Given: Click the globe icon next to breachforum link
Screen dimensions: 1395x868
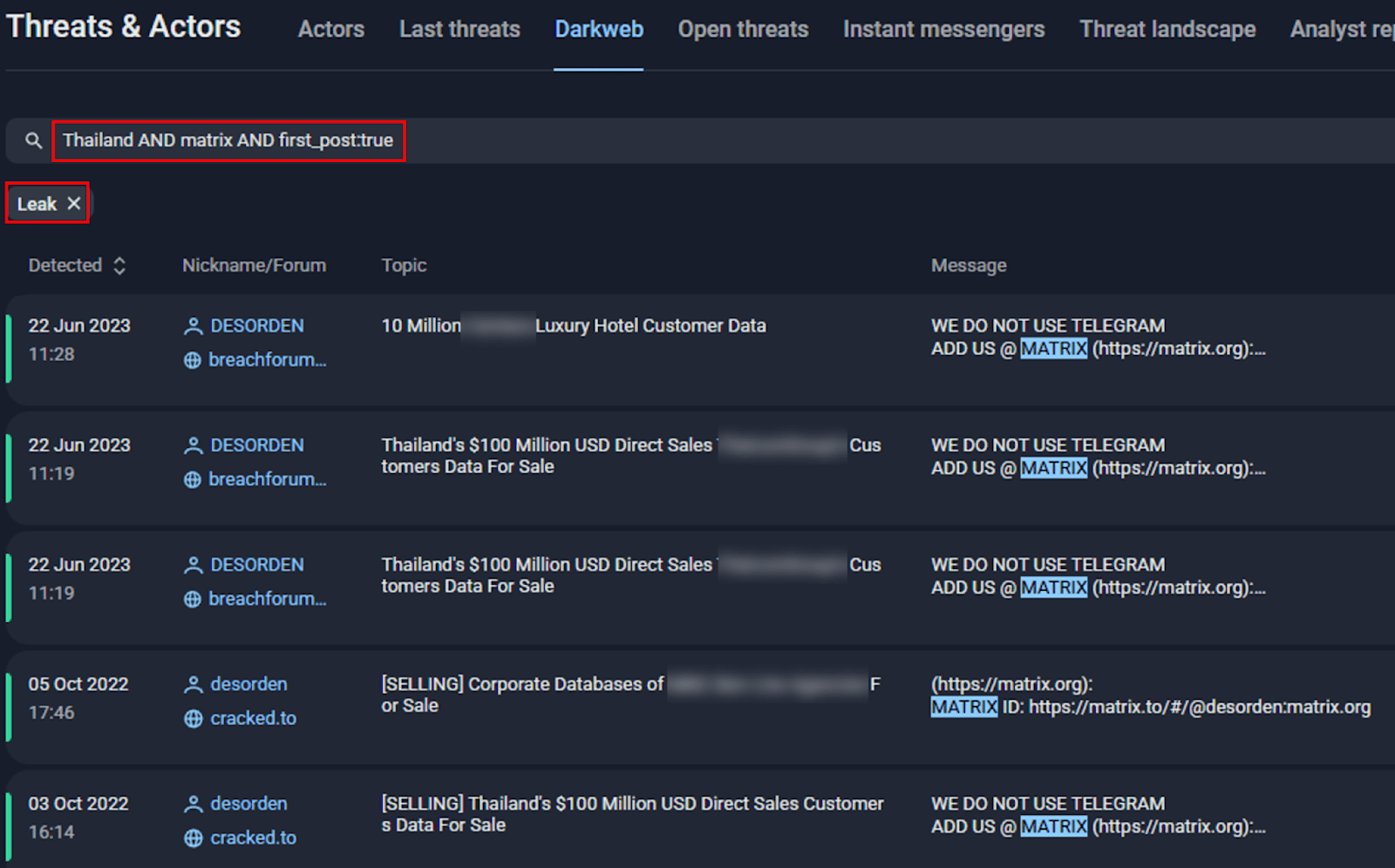Looking at the screenshot, I should pos(193,360).
